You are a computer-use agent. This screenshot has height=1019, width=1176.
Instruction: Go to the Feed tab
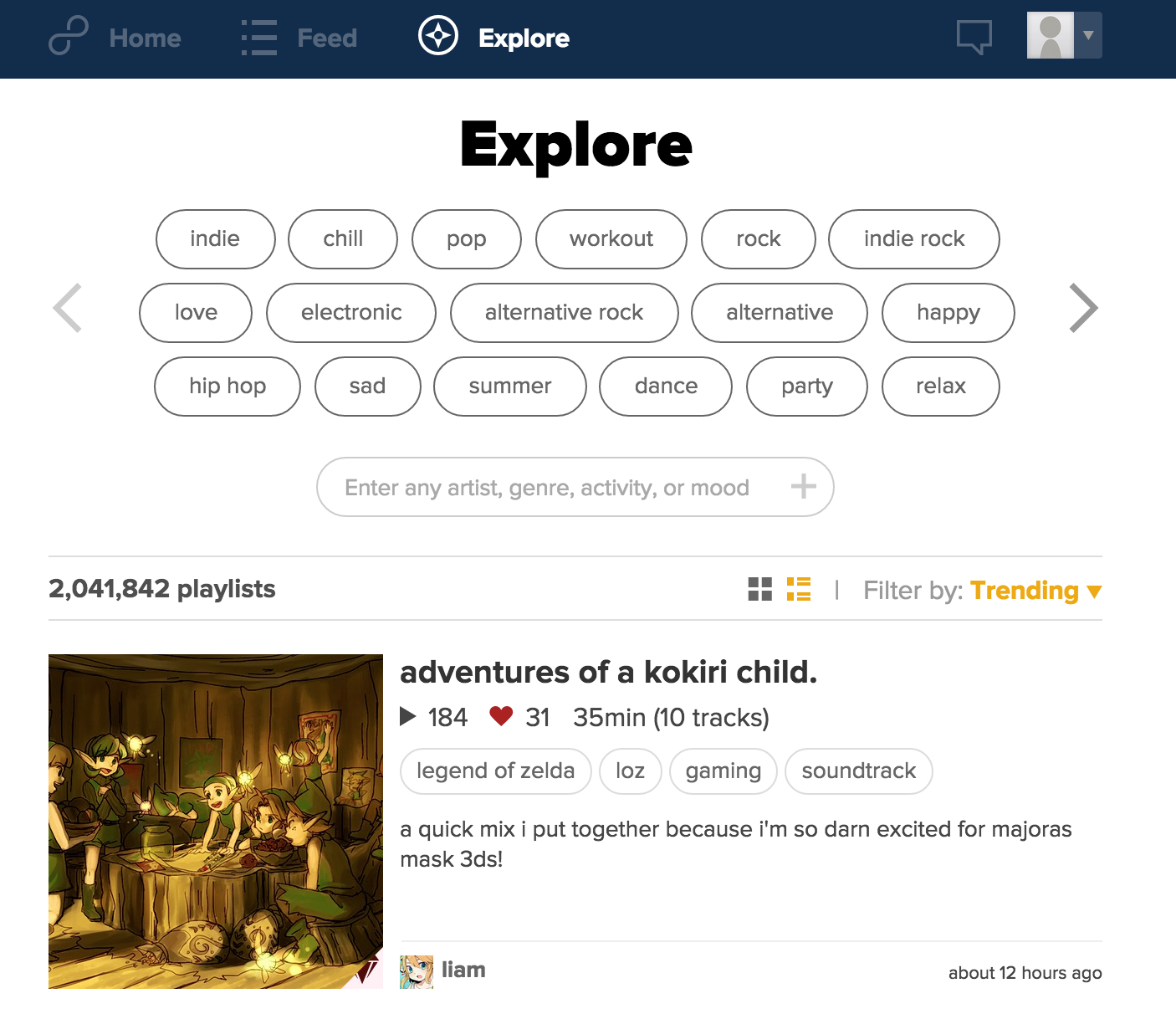327,38
